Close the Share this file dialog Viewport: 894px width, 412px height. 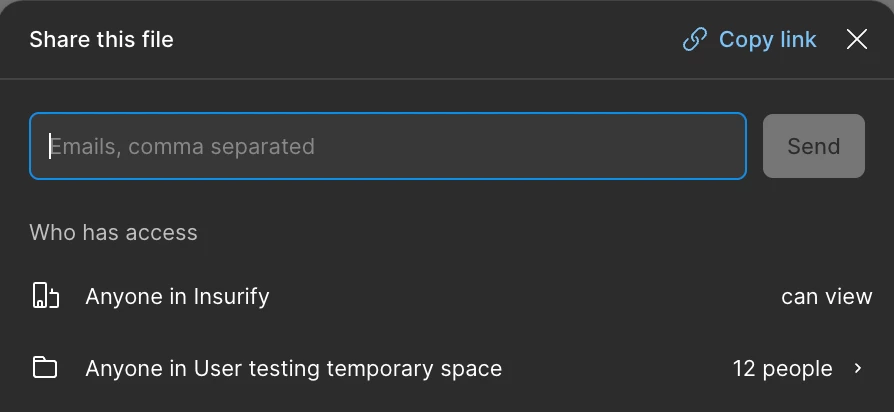pyautogui.click(x=856, y=40)
